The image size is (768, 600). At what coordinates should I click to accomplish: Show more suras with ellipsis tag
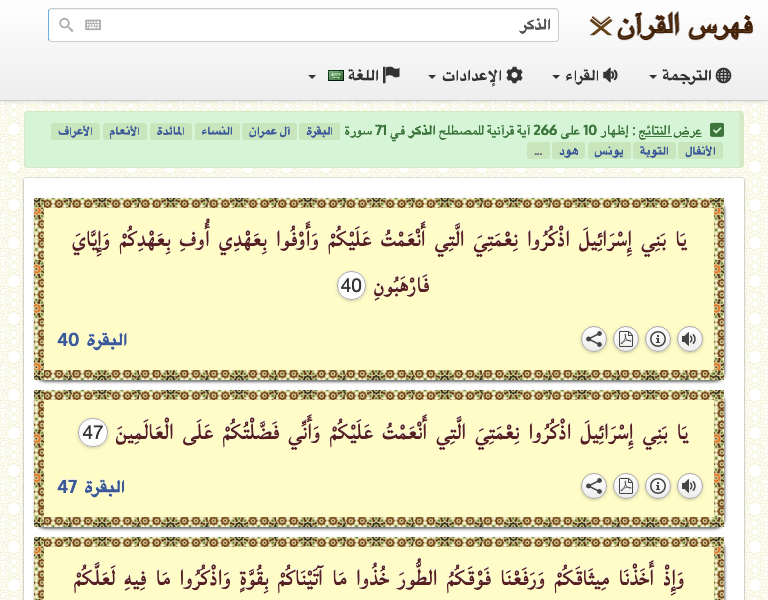coord(538,151)
